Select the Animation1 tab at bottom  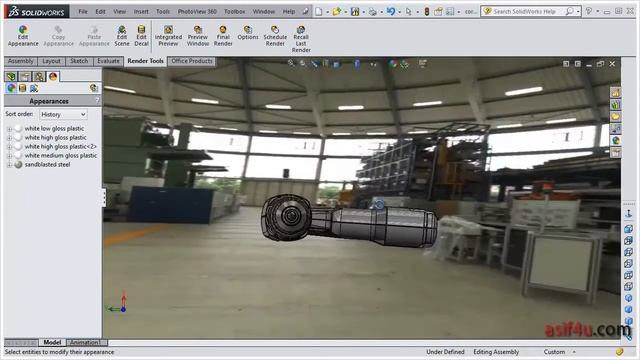coord(84,342)
